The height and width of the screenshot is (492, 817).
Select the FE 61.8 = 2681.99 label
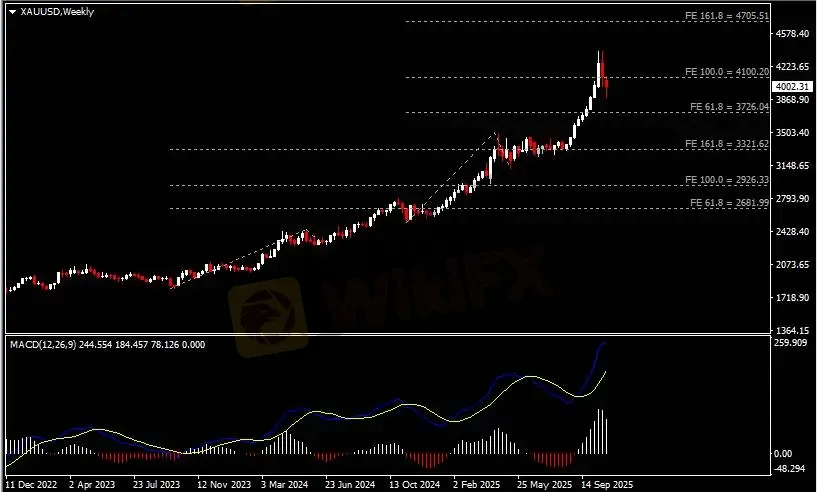click(729, 203)
